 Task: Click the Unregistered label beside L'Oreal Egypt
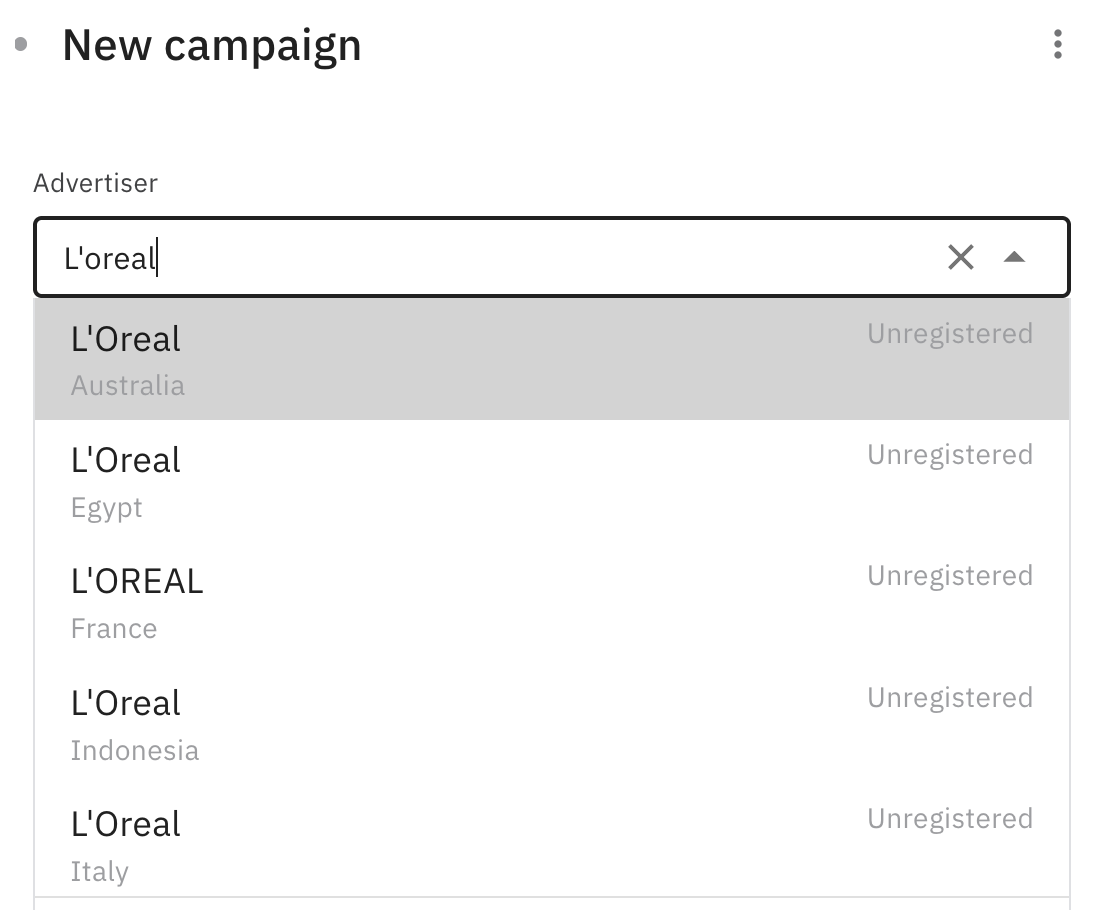pos(949,454)
